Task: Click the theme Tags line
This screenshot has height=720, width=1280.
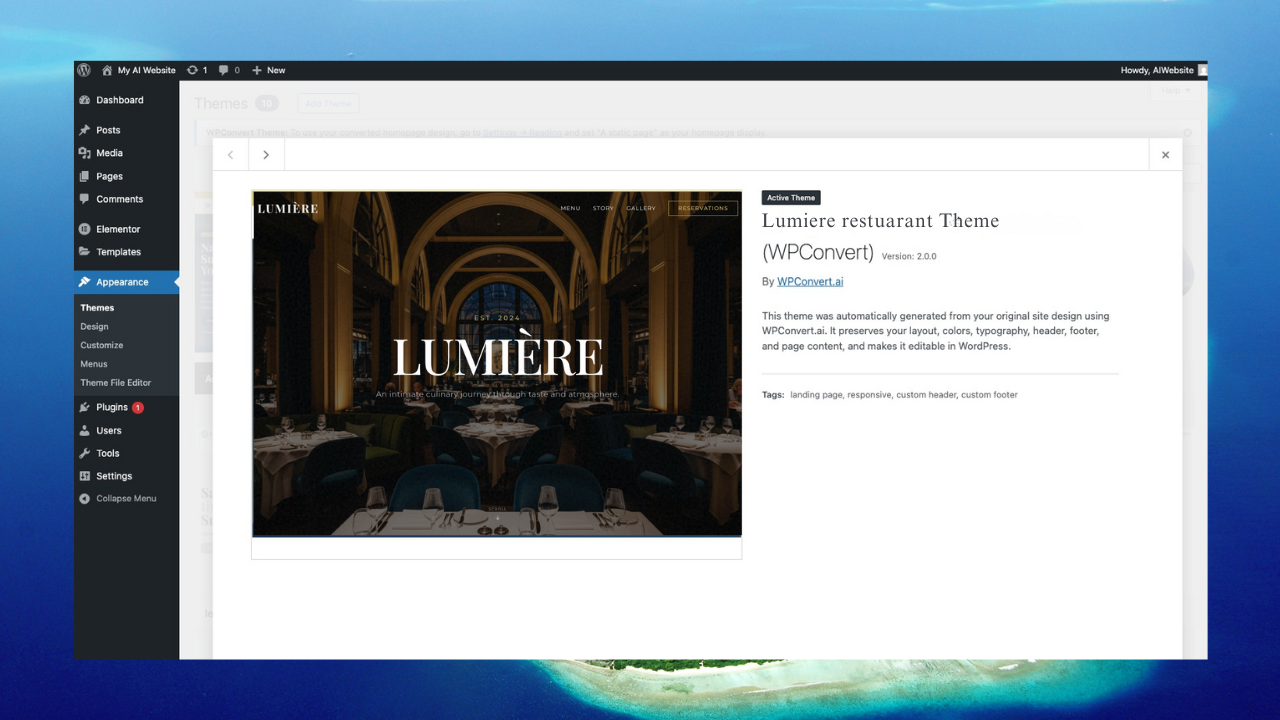Action: pos(890,395)
